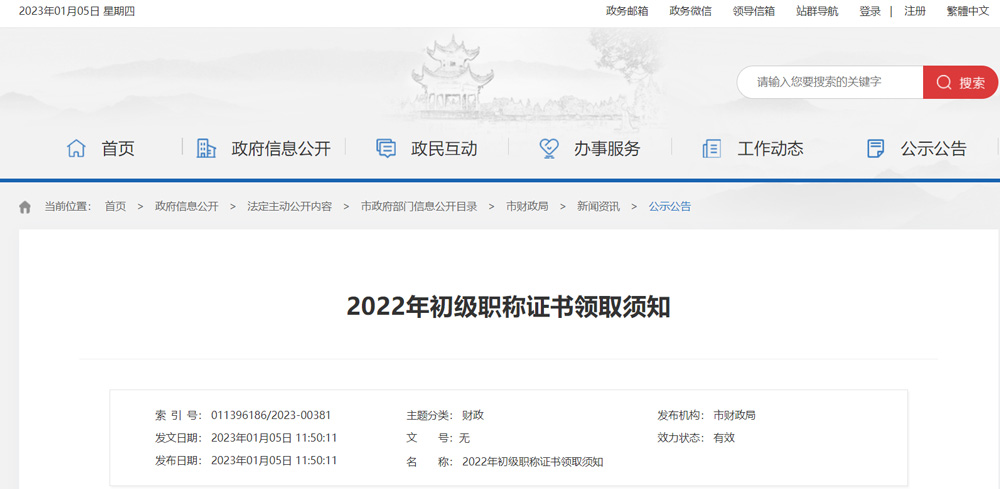
Task: Click the 注册 register link
Action: tap(915, 11)
